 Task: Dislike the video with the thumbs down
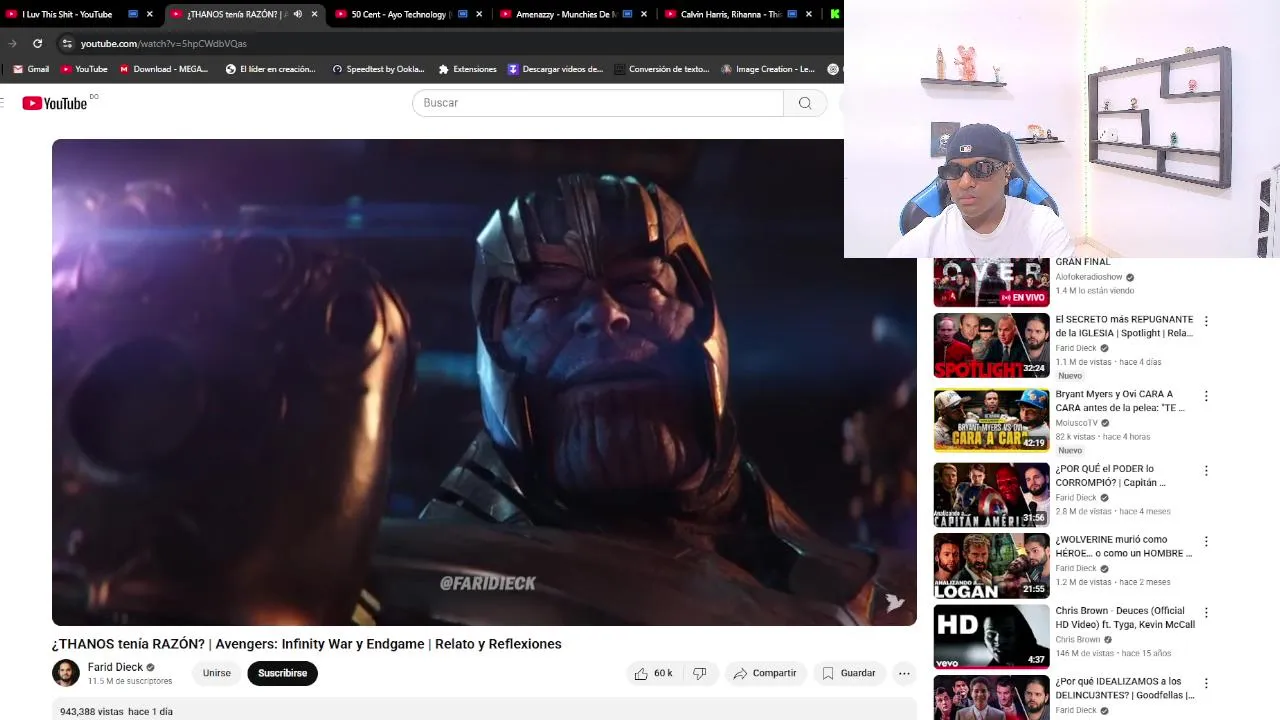[700, 673]
